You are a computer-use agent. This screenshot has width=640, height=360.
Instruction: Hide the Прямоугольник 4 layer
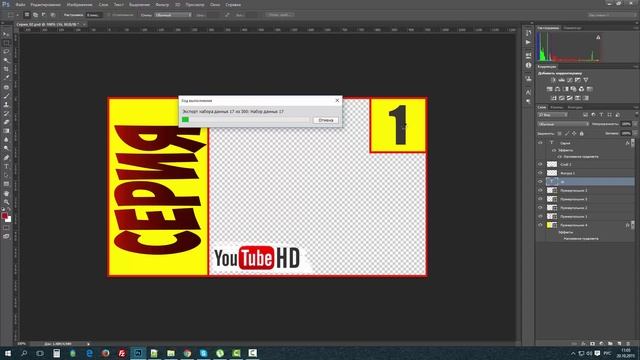[x=540, y=225]
